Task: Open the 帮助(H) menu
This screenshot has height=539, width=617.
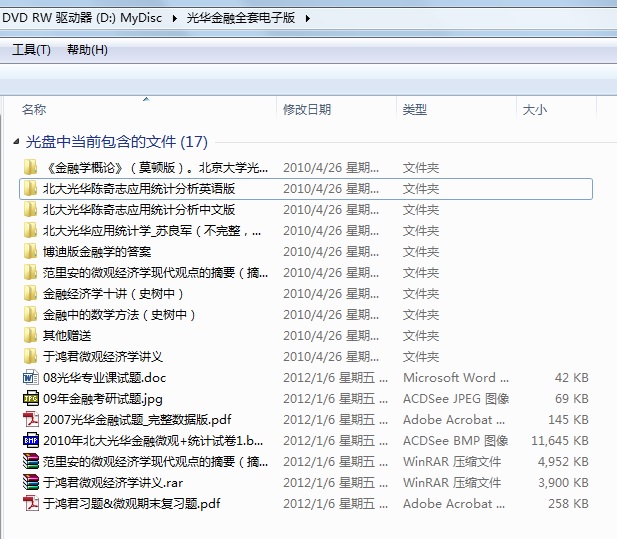Action: coord(87,50)
